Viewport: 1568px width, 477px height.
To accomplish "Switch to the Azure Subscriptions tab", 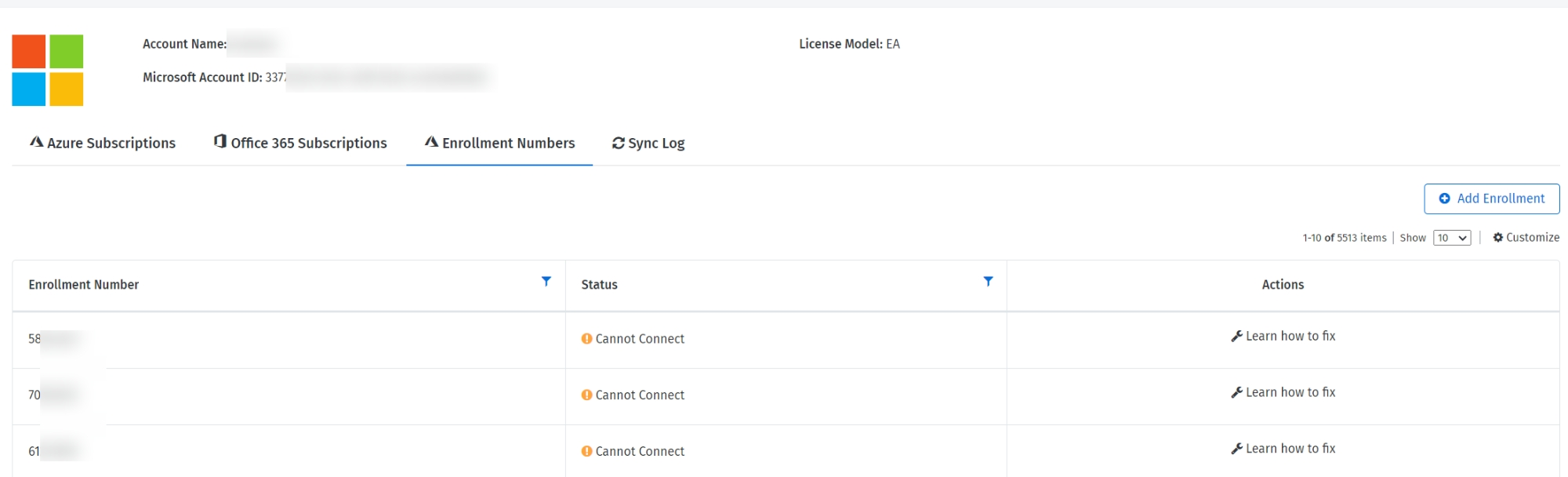I will pyautogui.click(x=103, y=144).
